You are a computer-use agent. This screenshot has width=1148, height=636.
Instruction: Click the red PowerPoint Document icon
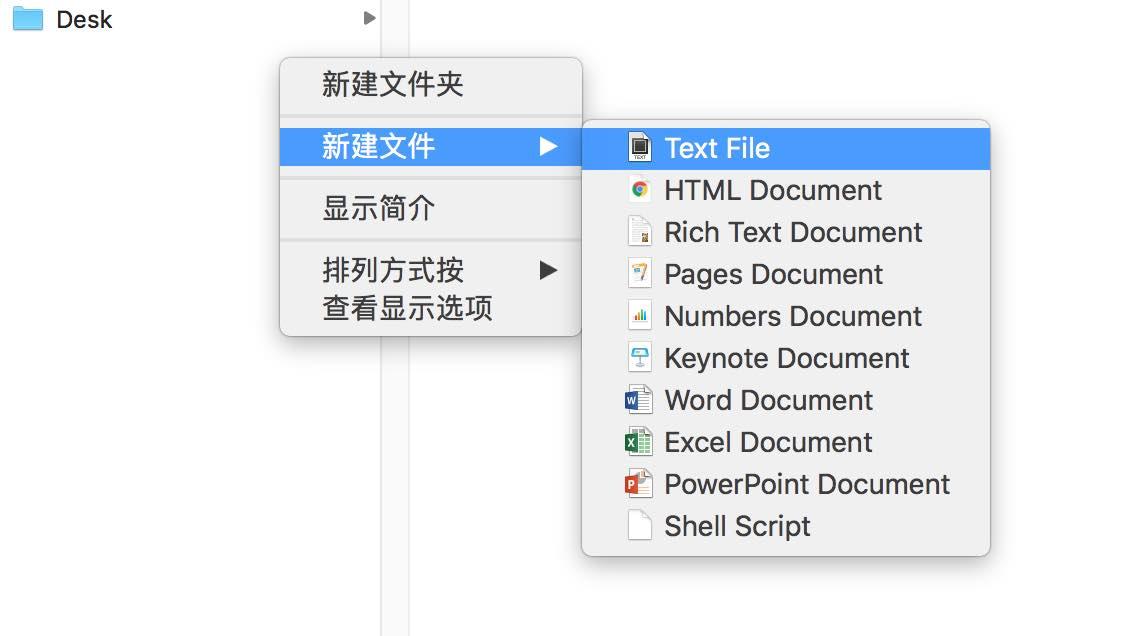point(639,484)
